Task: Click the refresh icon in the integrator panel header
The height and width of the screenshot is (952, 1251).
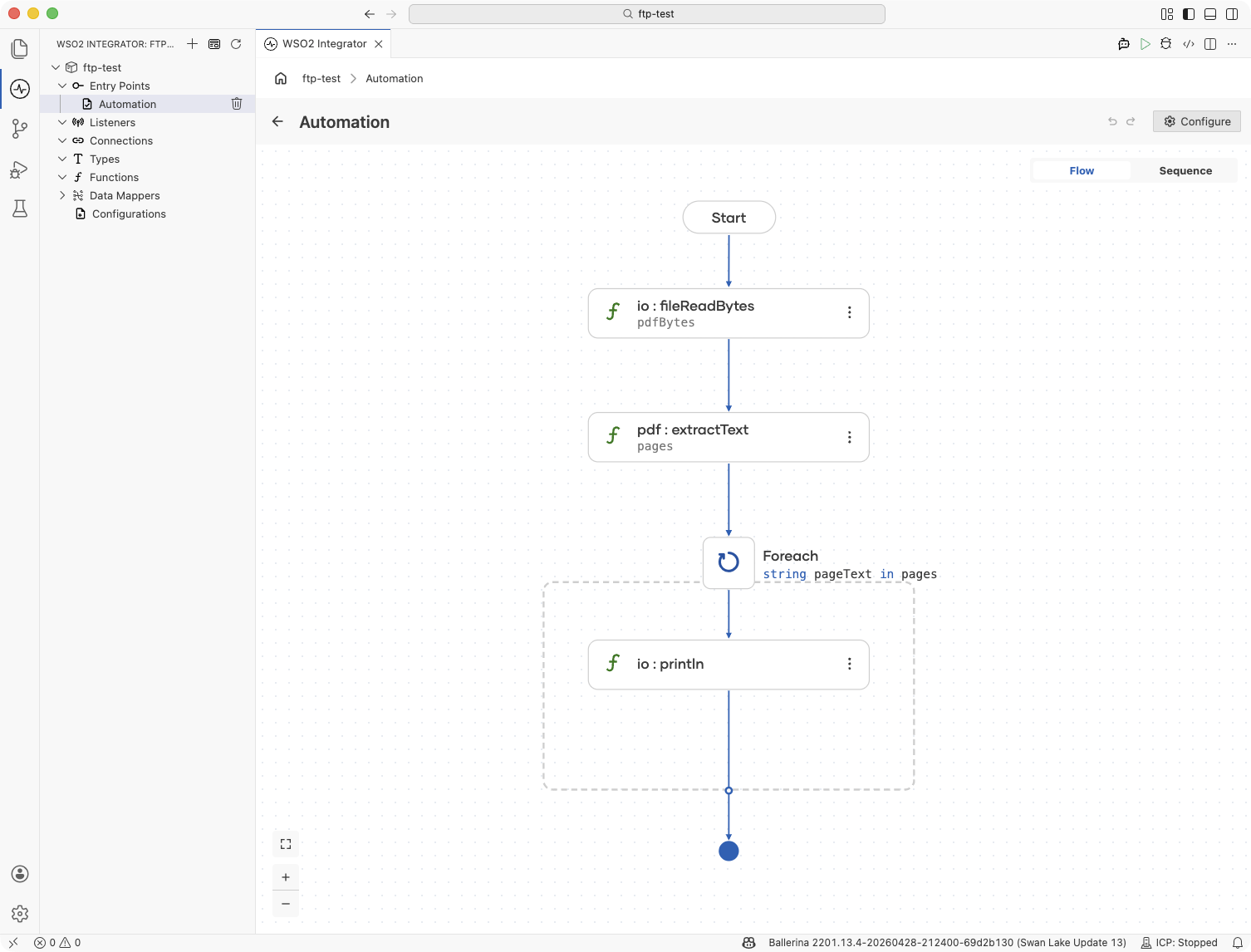Action: coord(236,44)
